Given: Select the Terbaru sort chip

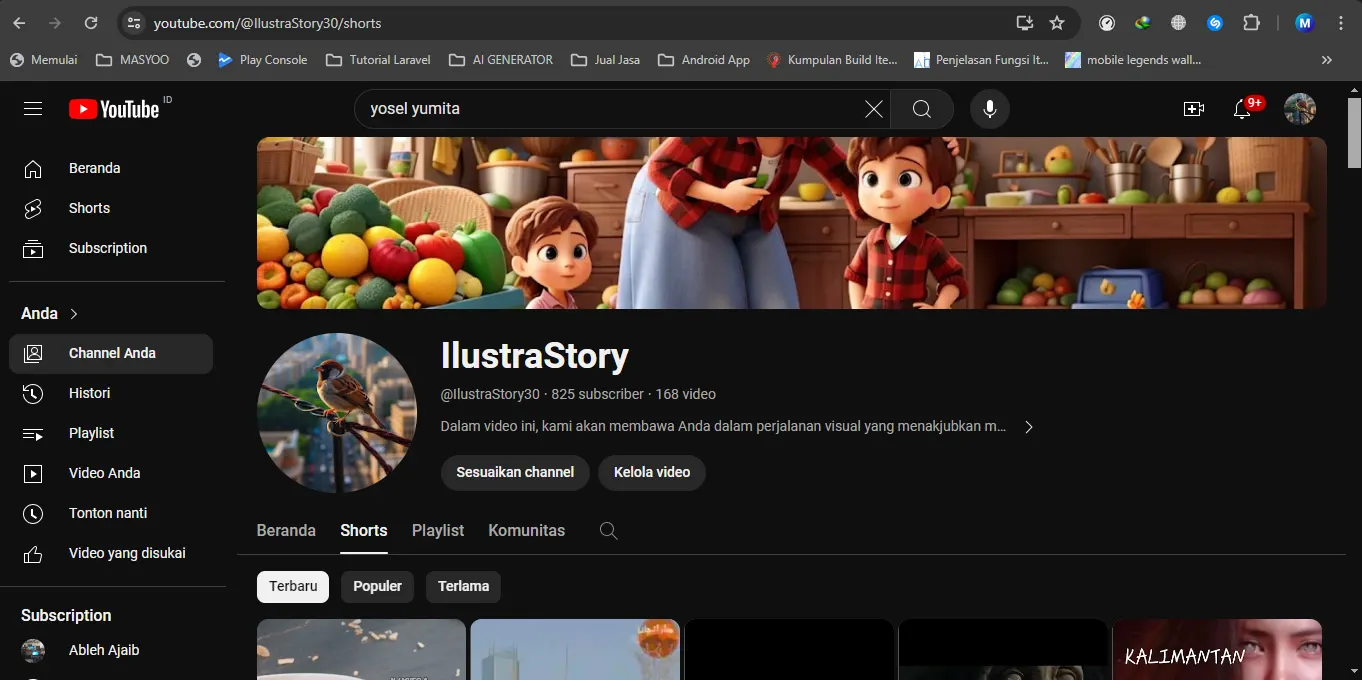Looking at the screenshot, I should 293,587.
